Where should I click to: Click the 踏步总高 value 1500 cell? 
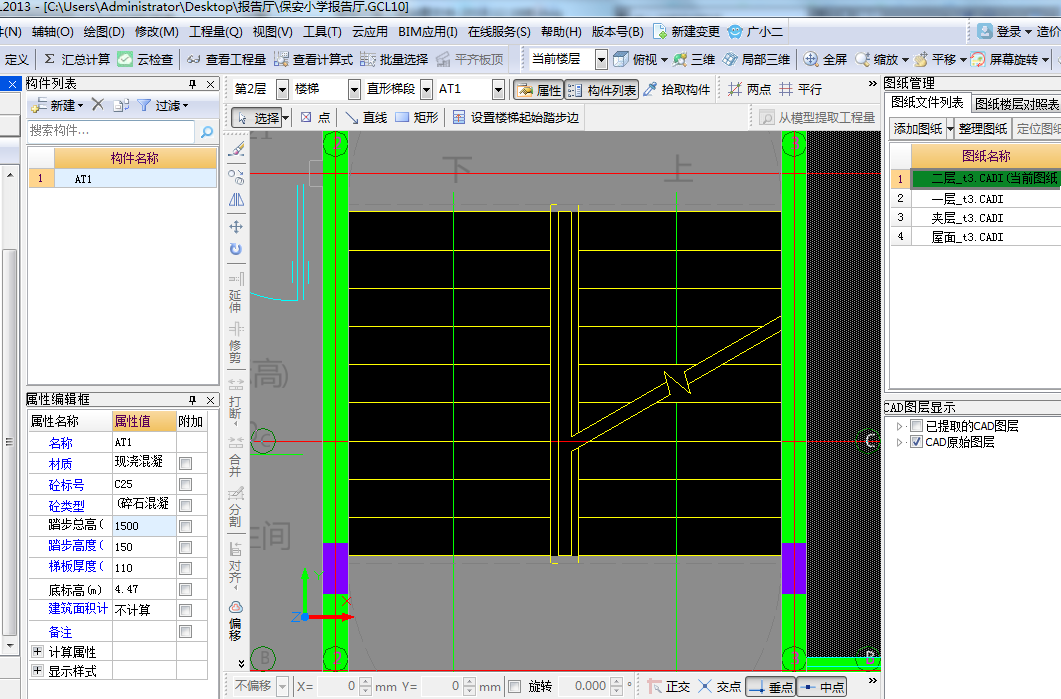click(143, 526)
